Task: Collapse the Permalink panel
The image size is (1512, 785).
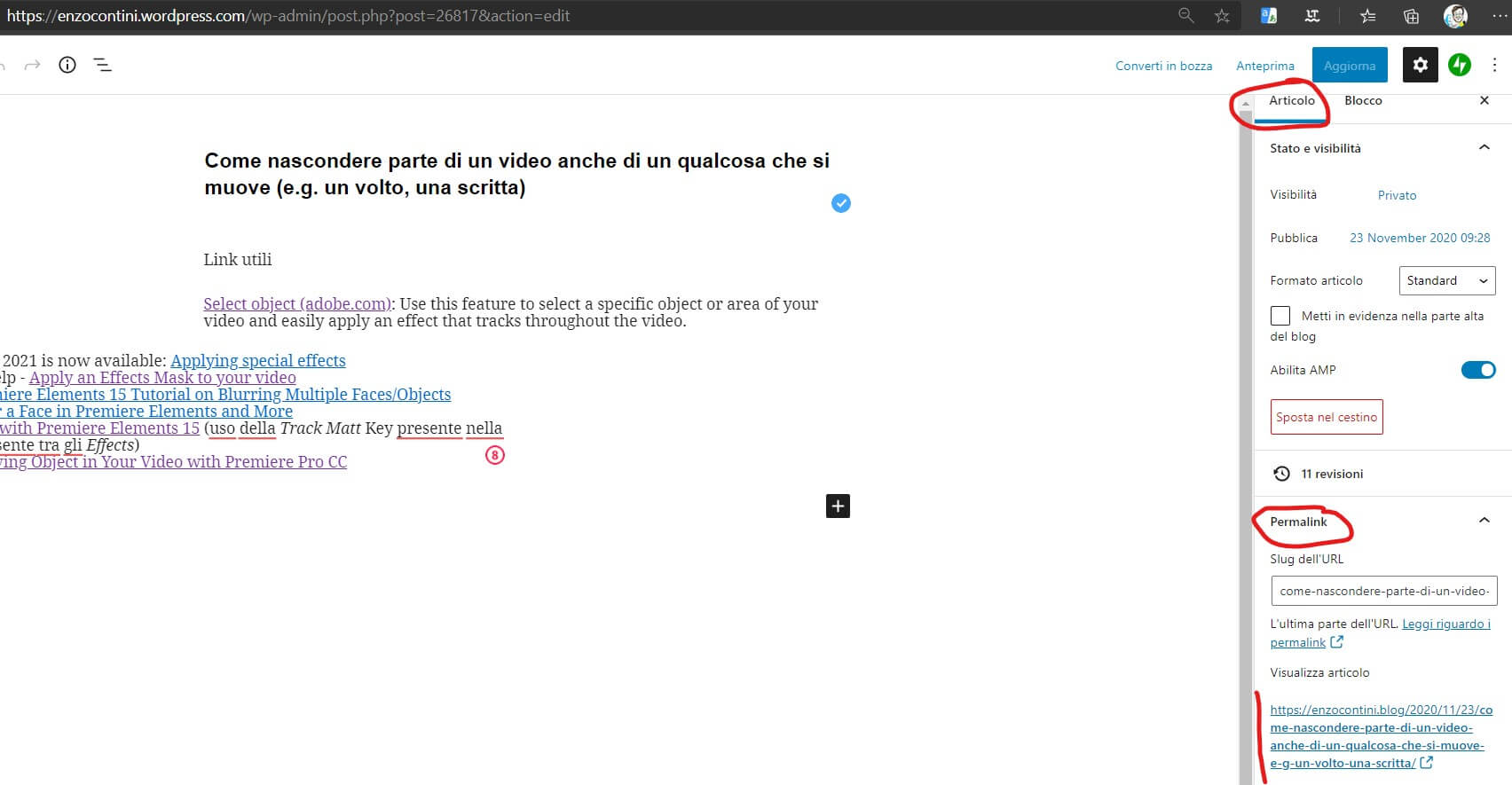Action: pos(1484,521)
